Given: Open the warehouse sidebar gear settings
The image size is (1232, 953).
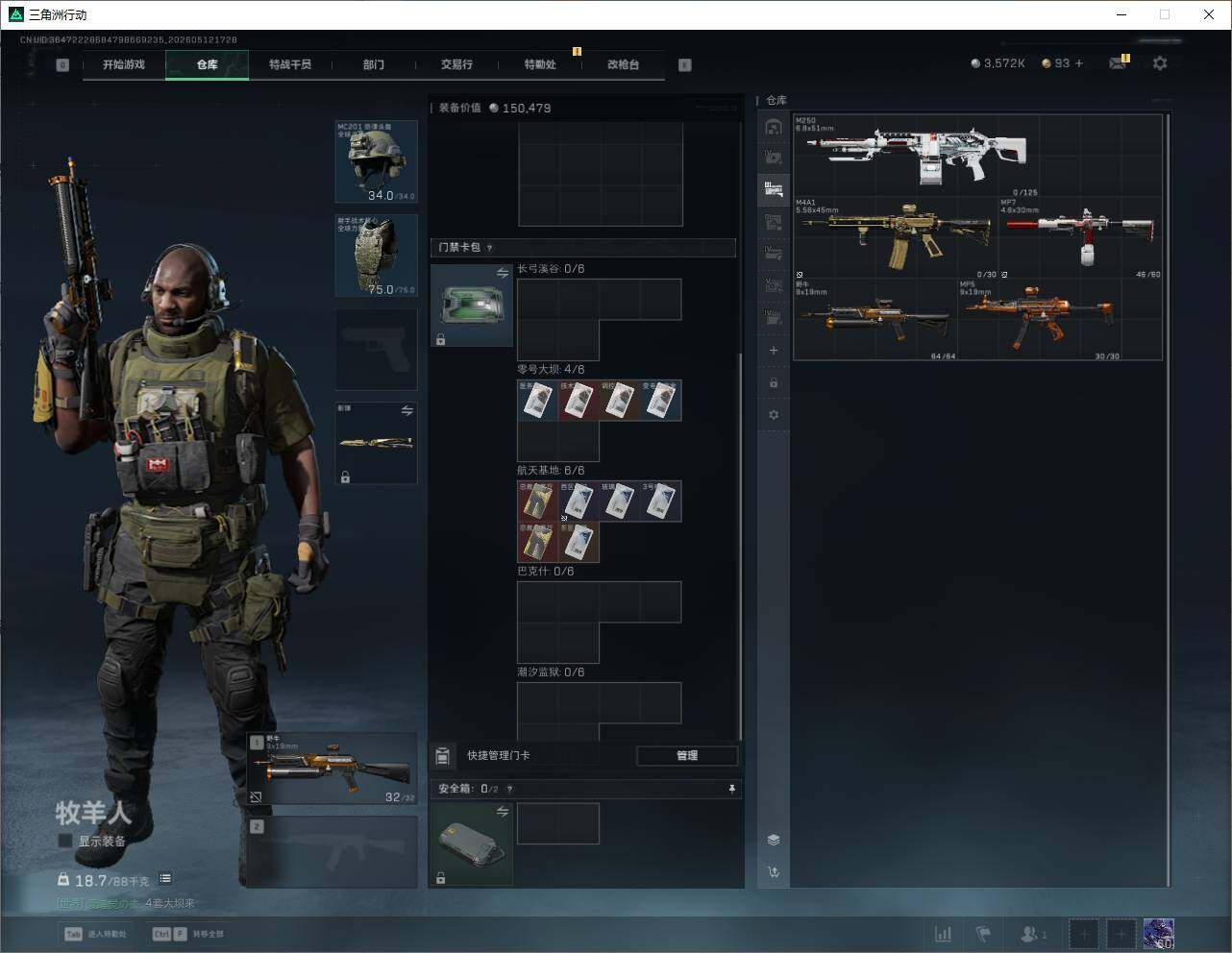Looking at the screenshot, I should 774,415.
